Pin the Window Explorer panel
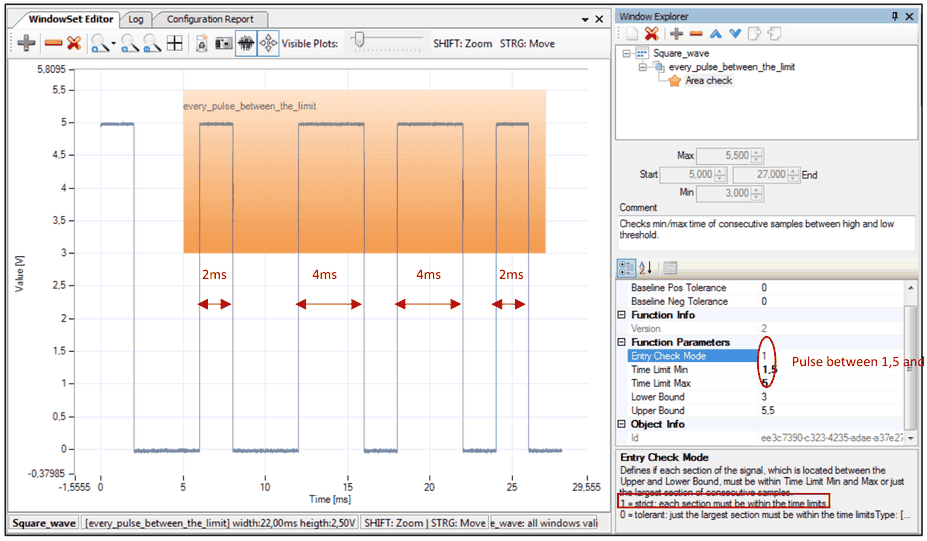Viewport: 927px width, 541px height. pos(894,16)
